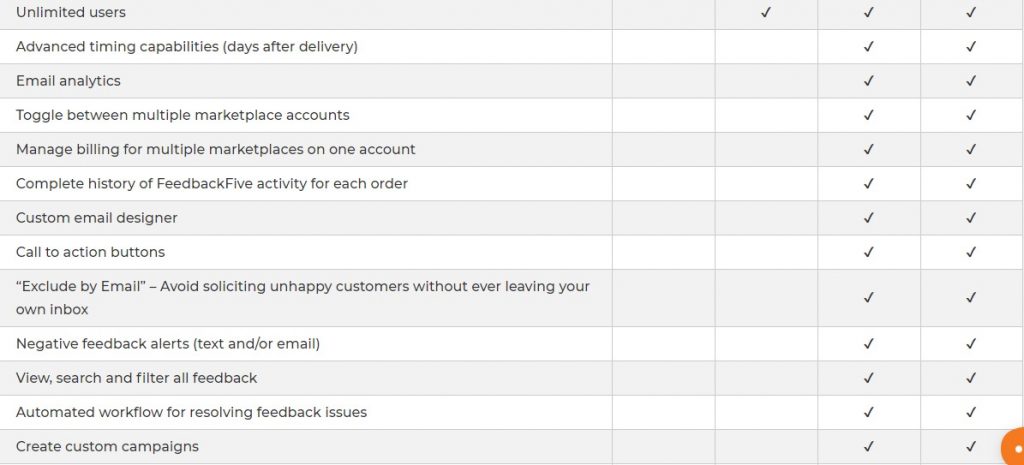
Task: Click last-column checkmark for Complete history row
Action: [971, 184]
